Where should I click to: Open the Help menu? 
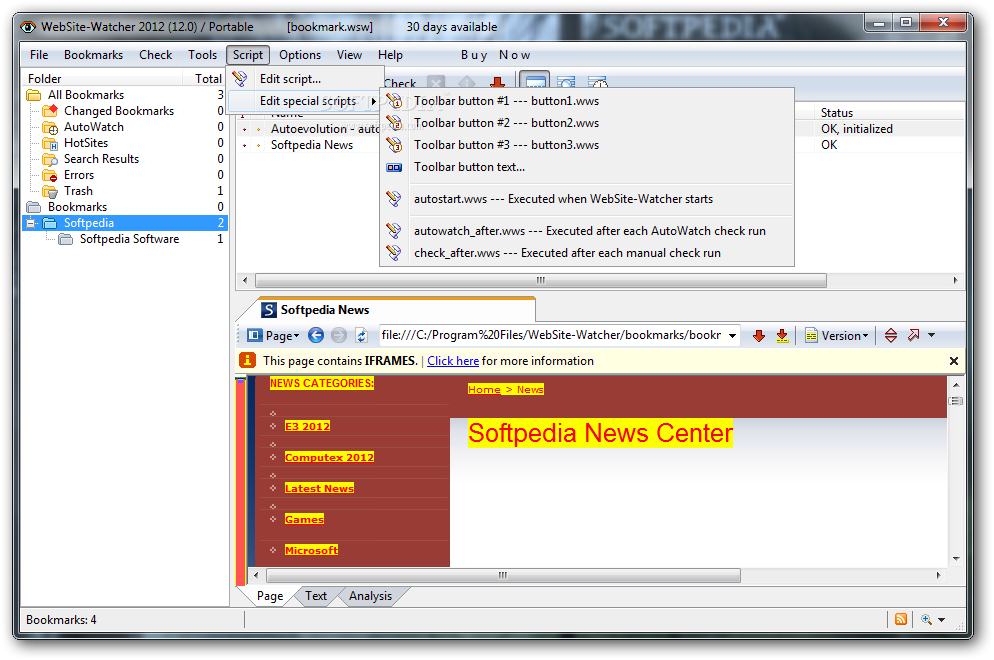(390, 55)
